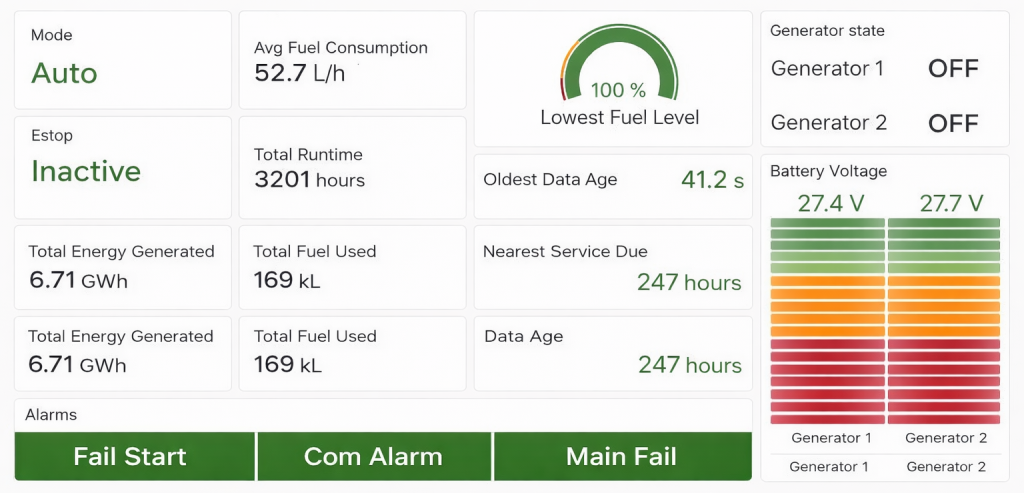Select the 3201 hours total runtime value
The height and width of the screenshot is (493, 1024).
310,180
